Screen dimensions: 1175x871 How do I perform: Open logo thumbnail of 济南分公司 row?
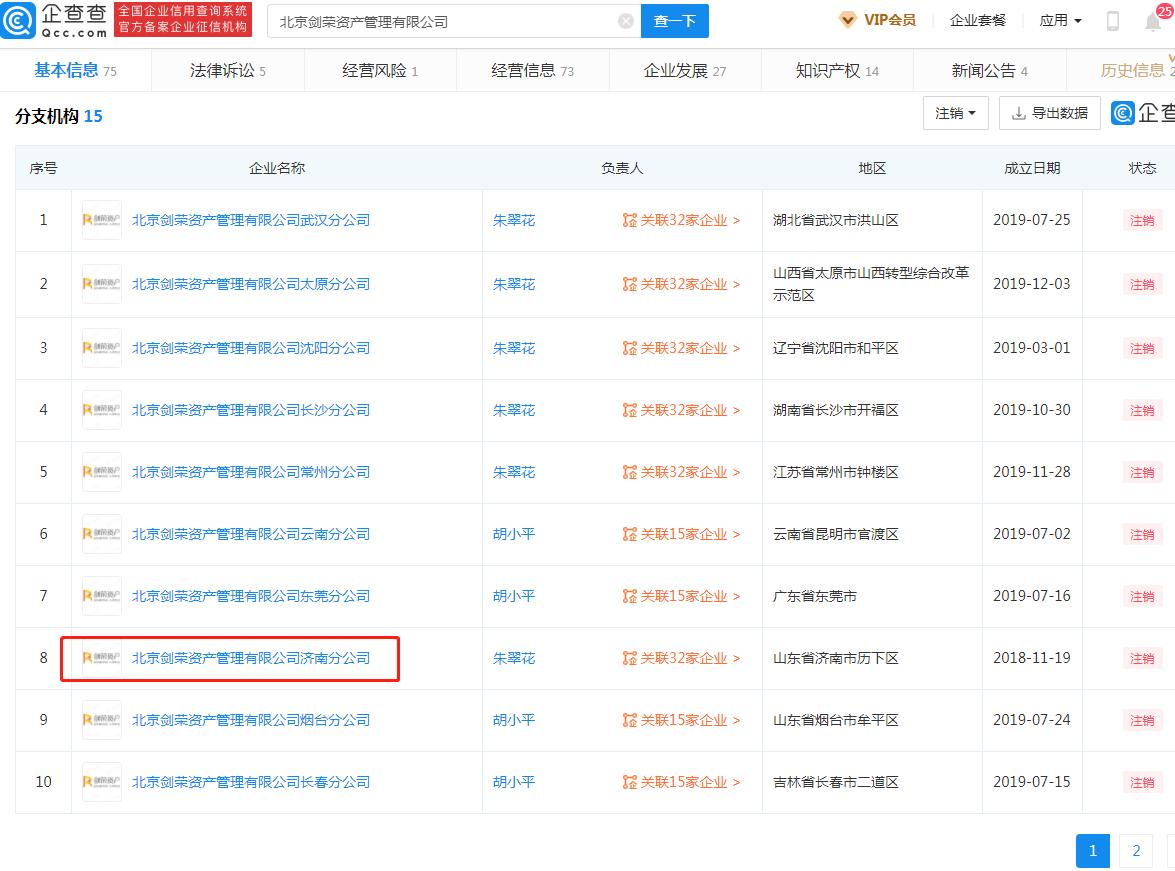coord(101,658)
